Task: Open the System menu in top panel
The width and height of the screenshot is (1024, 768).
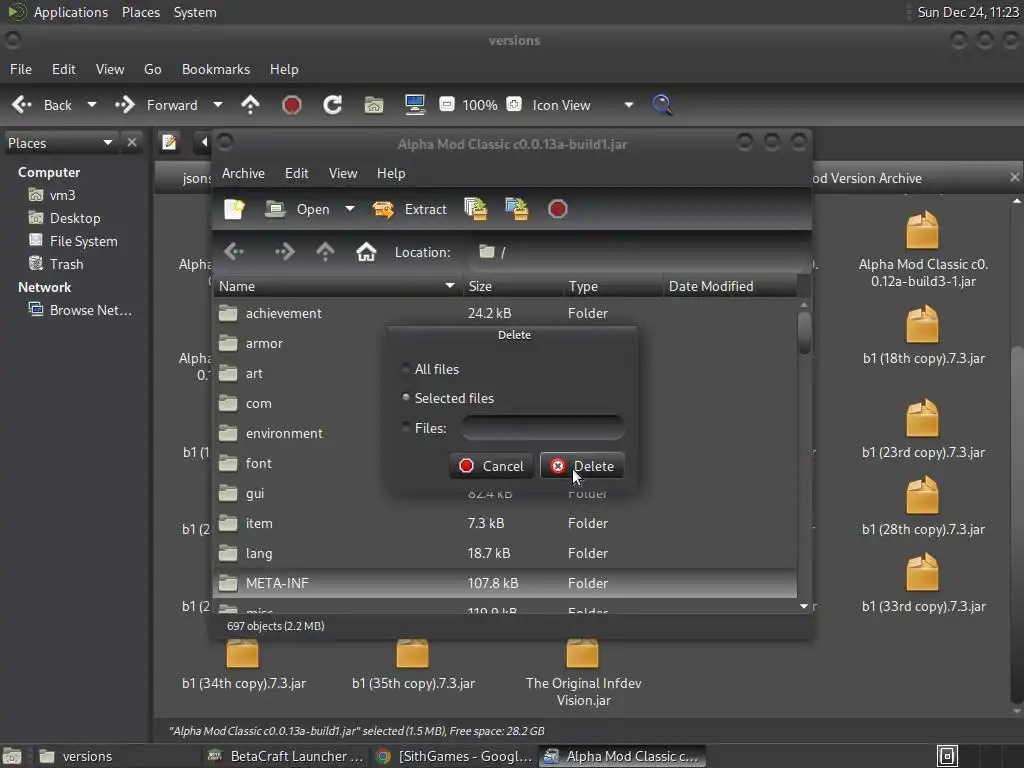Action: point(195,12)
